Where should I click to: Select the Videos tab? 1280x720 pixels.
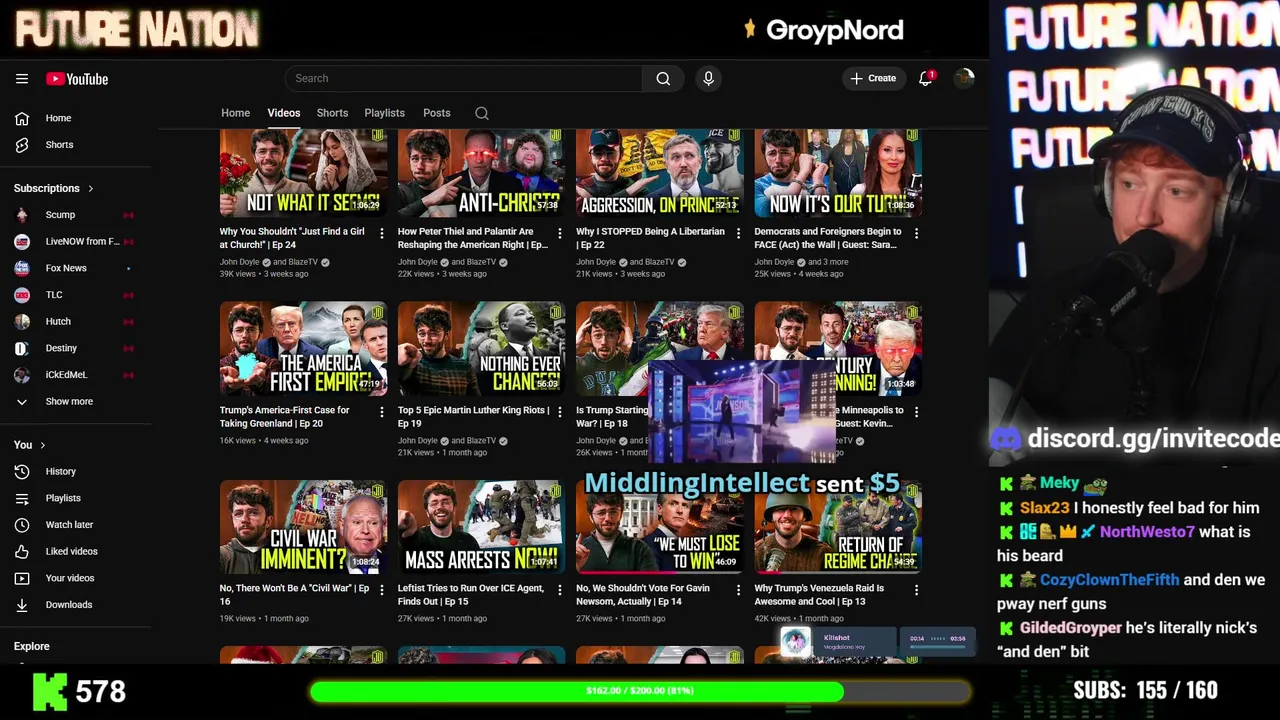(x=284, y=113)
